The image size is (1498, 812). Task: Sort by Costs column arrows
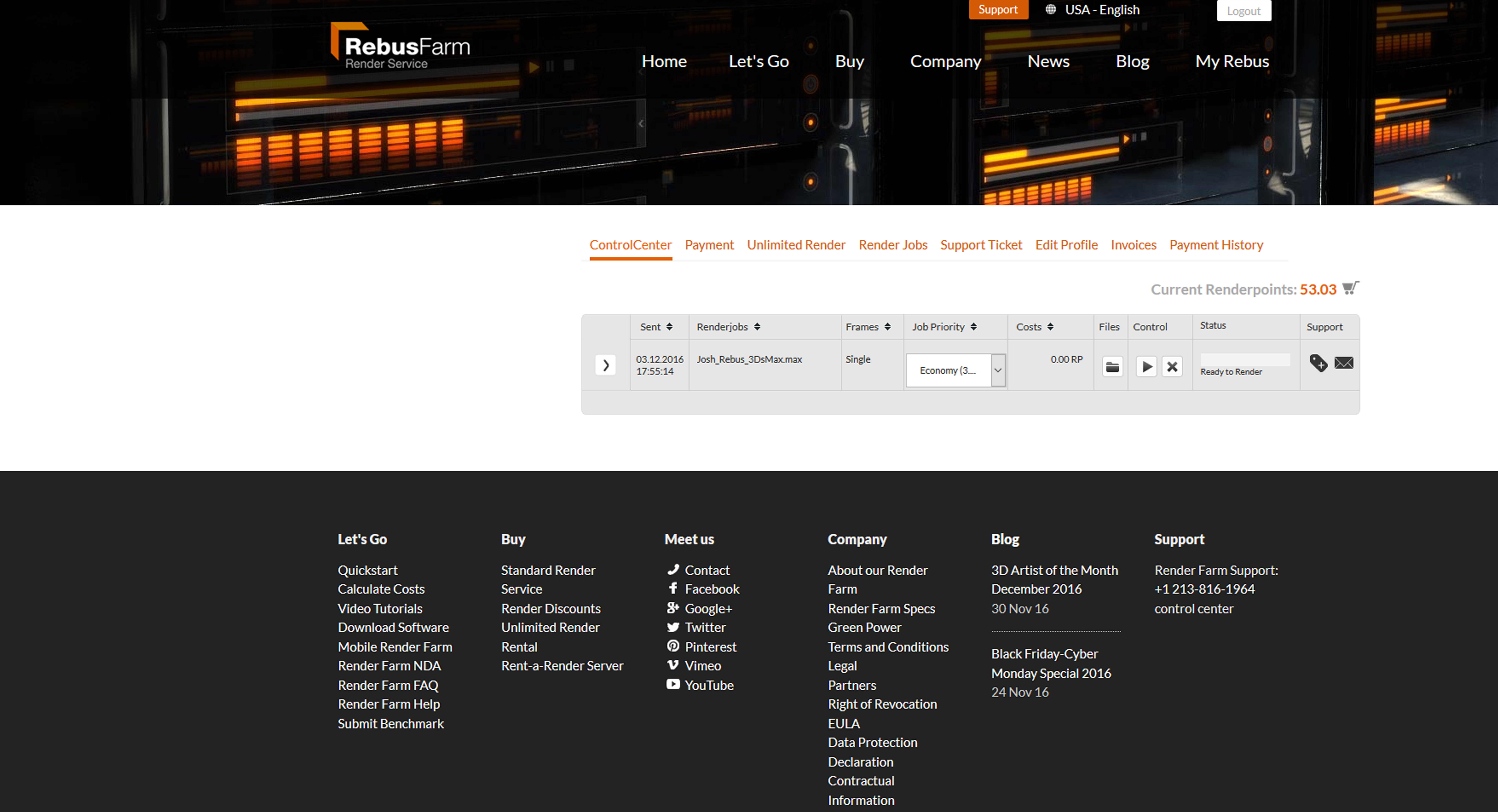click(1050, 327)
